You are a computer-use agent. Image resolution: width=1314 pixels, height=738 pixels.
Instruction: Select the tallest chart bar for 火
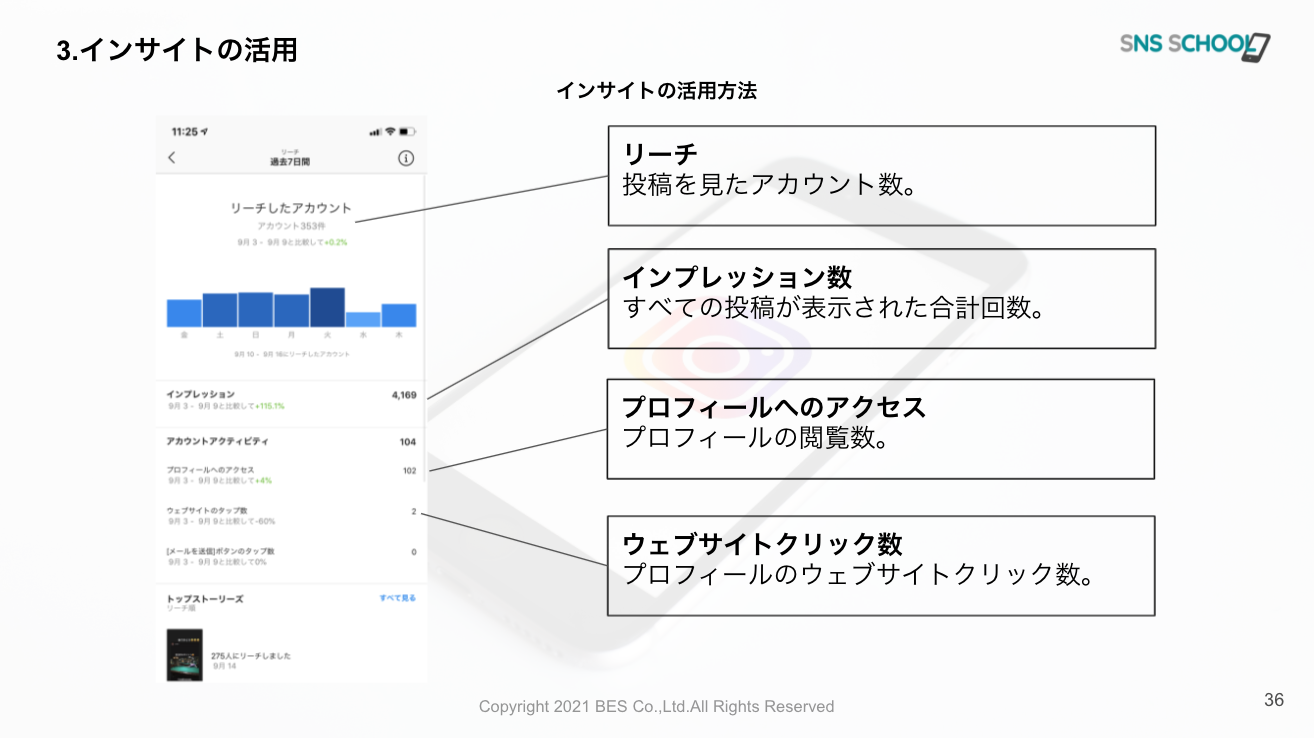[x=327, y=307]
